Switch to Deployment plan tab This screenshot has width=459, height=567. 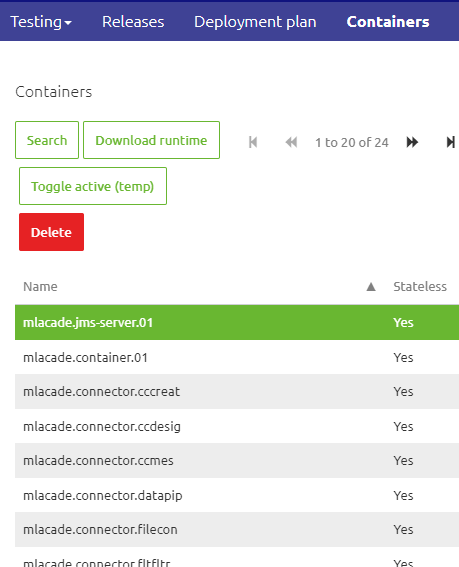255,22
